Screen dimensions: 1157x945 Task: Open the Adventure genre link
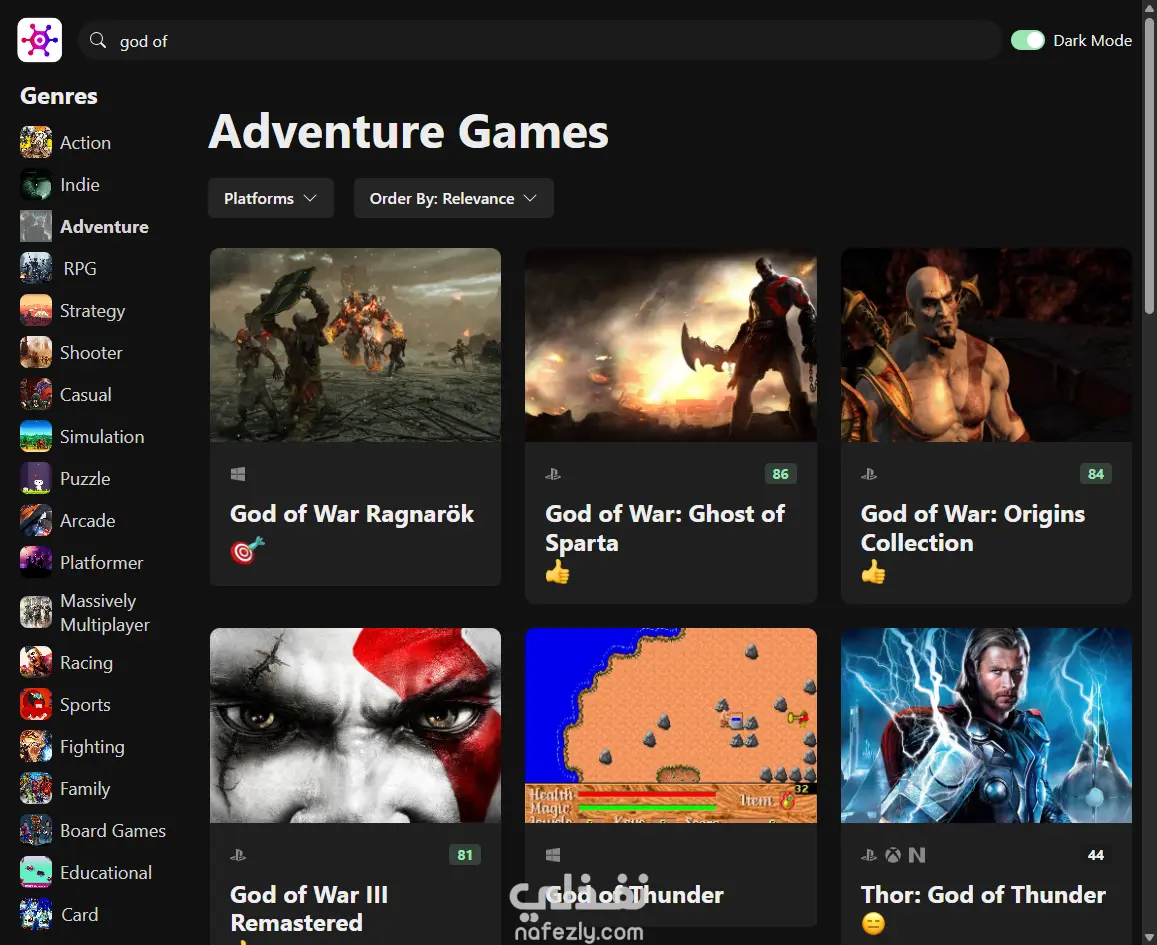(104, 226)
